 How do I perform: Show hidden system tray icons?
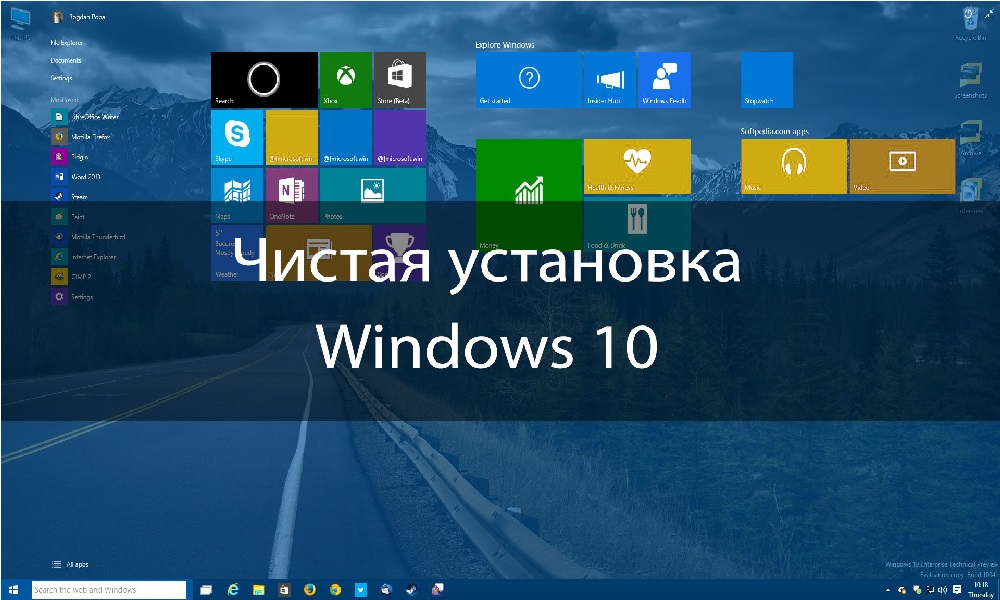tap(887, 590)
